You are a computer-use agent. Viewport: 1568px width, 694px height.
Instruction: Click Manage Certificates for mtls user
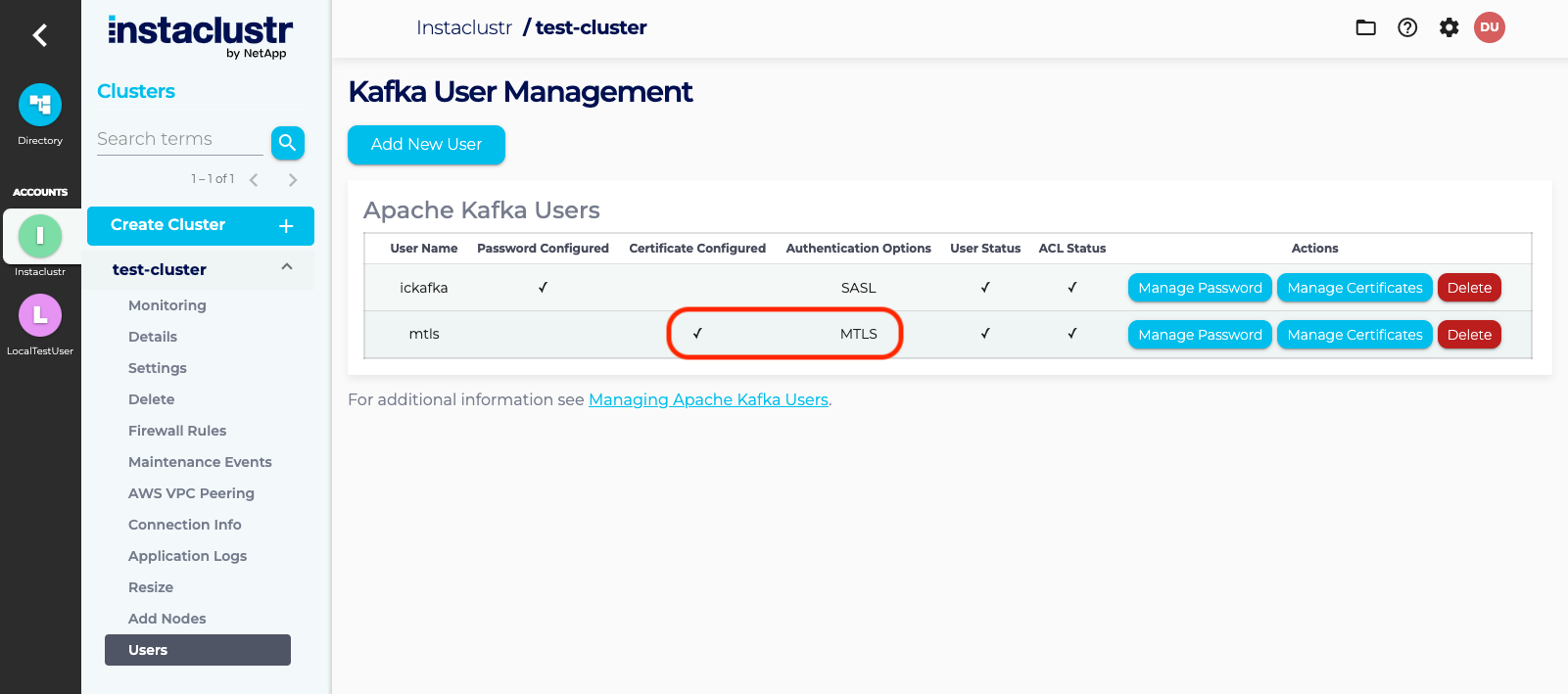tap(1354, 335)
